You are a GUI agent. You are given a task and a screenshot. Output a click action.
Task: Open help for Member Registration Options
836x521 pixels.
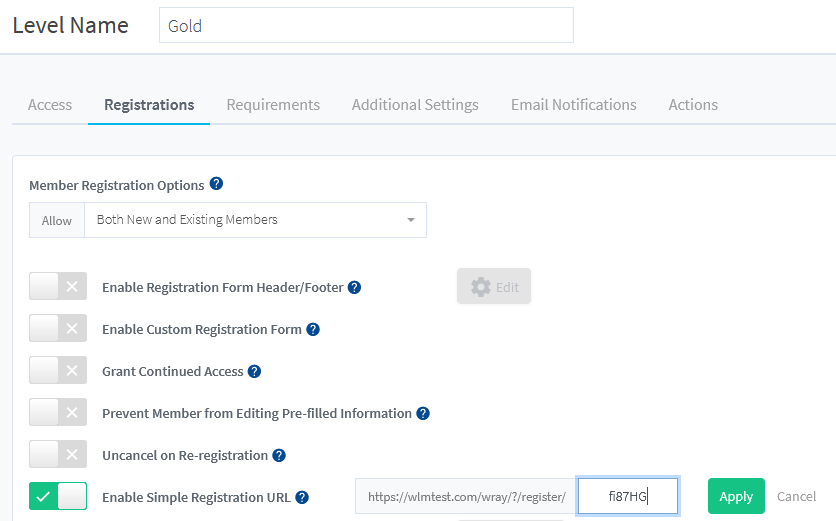(x=216, y=184)
